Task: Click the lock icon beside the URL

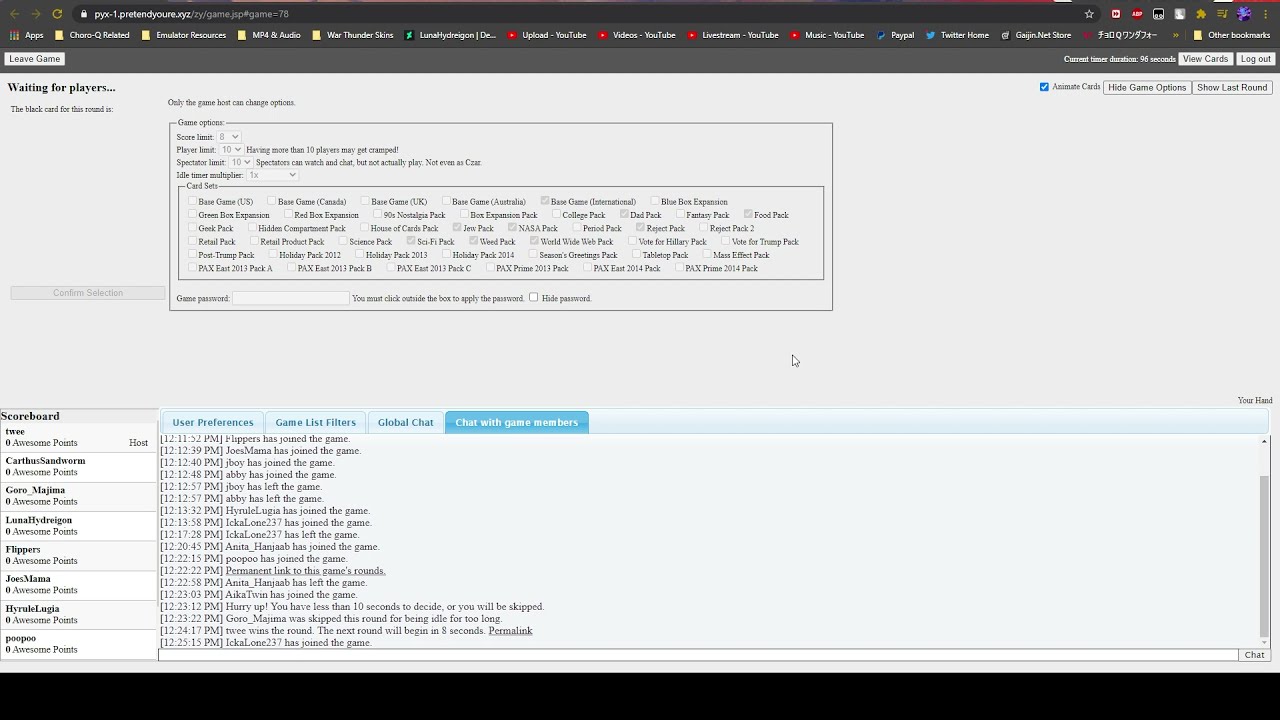Action: coord(84,14)
